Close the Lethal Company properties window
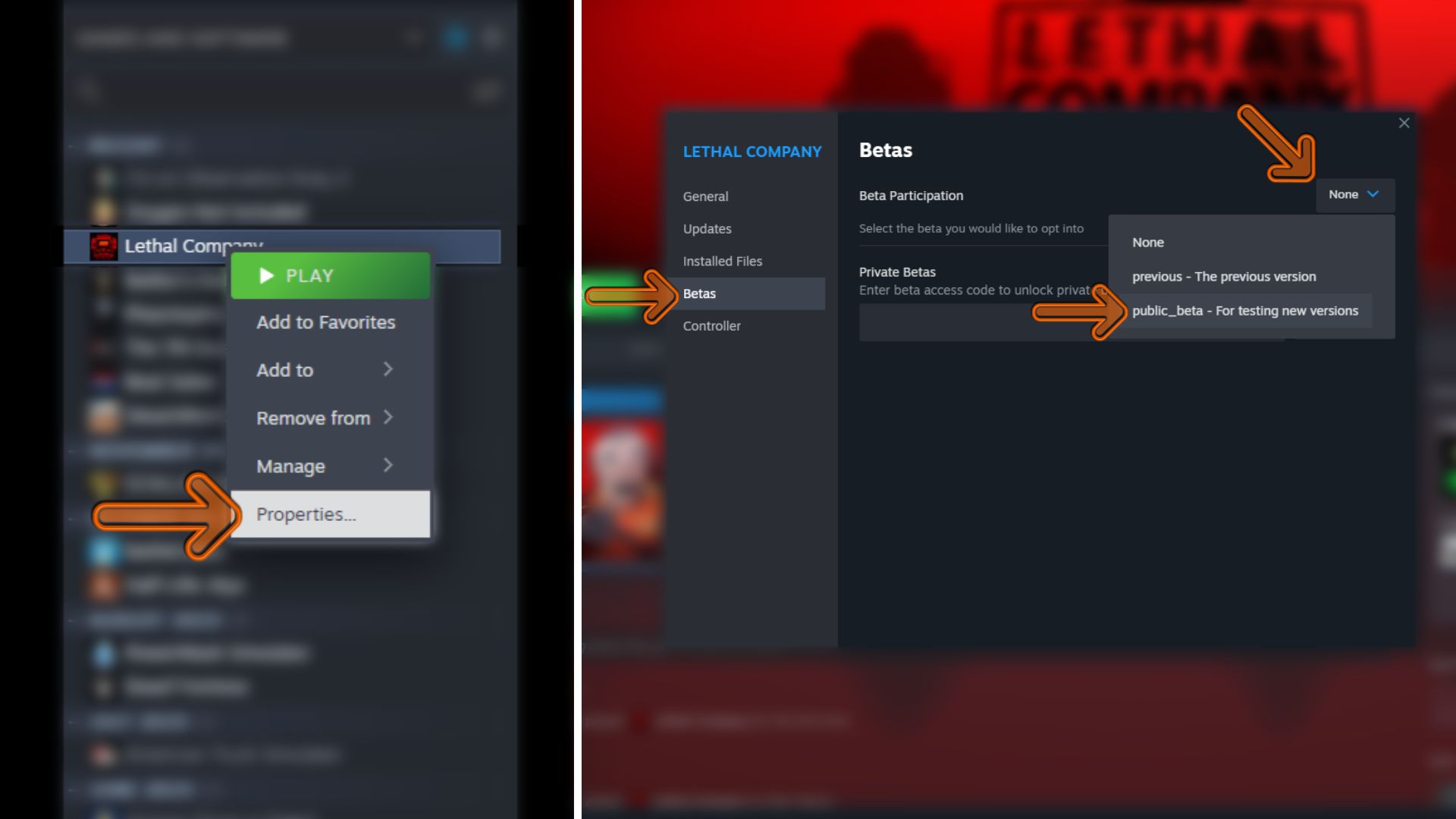This screenshot has height=819, width=1456. (x=1404, y=122)
